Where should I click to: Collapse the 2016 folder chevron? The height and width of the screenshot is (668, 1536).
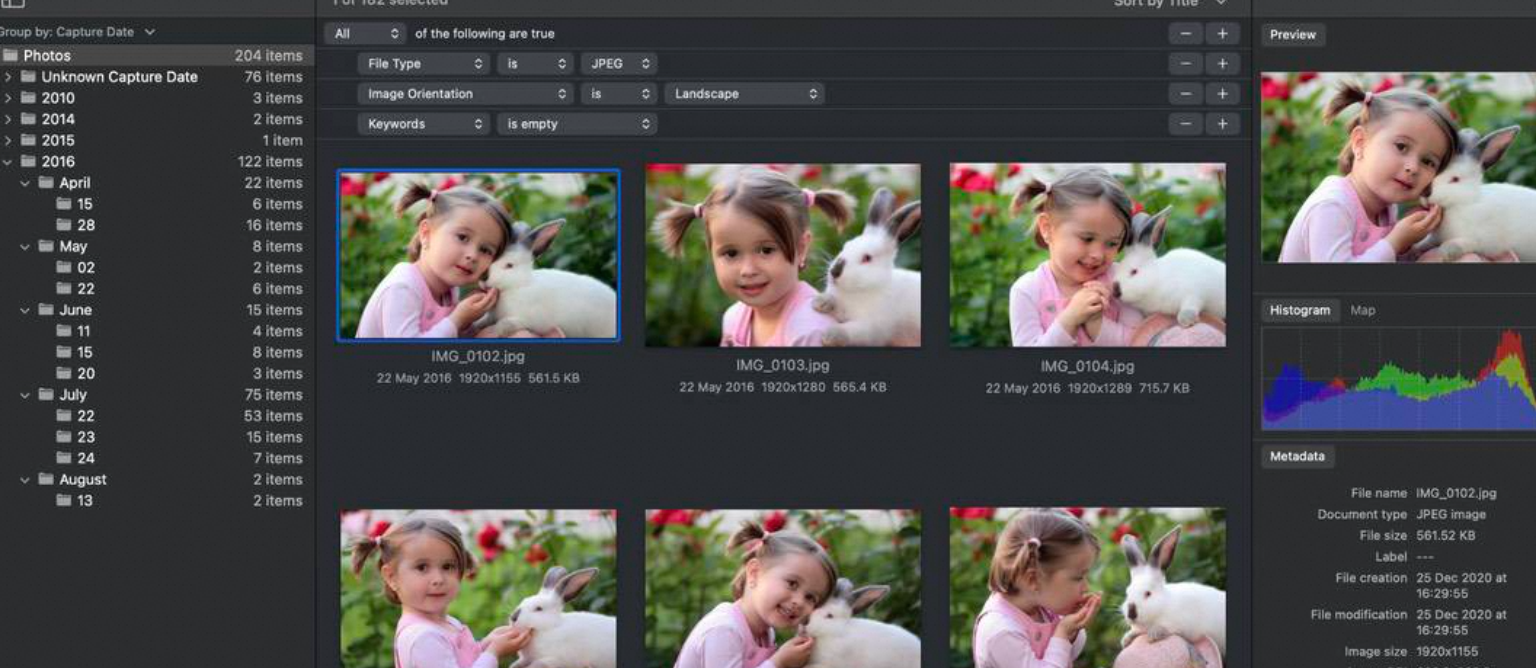coord(8,162)
